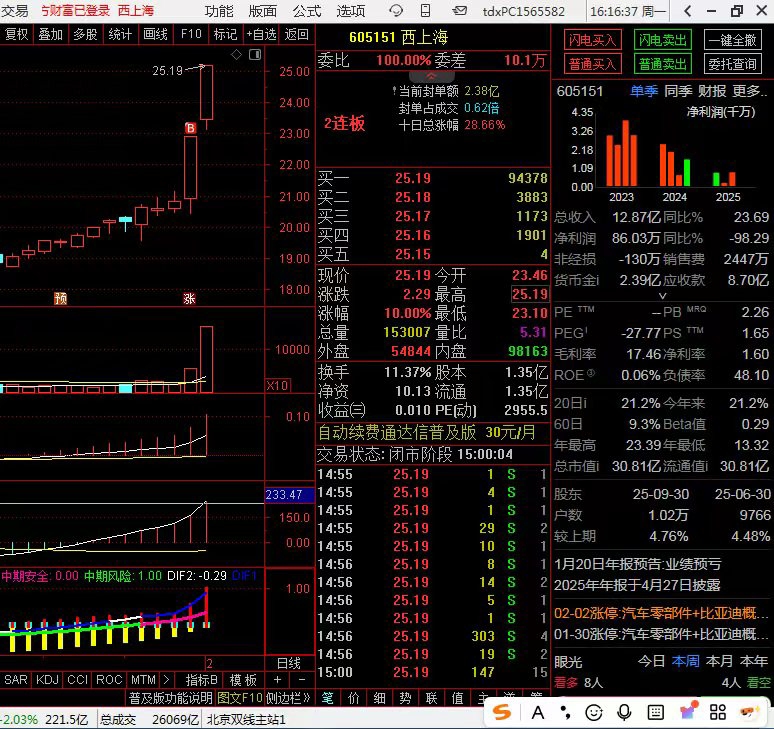Open the 交易 menu
The height and width of the screenshot is (729, 774).
(x=14, y=11)
